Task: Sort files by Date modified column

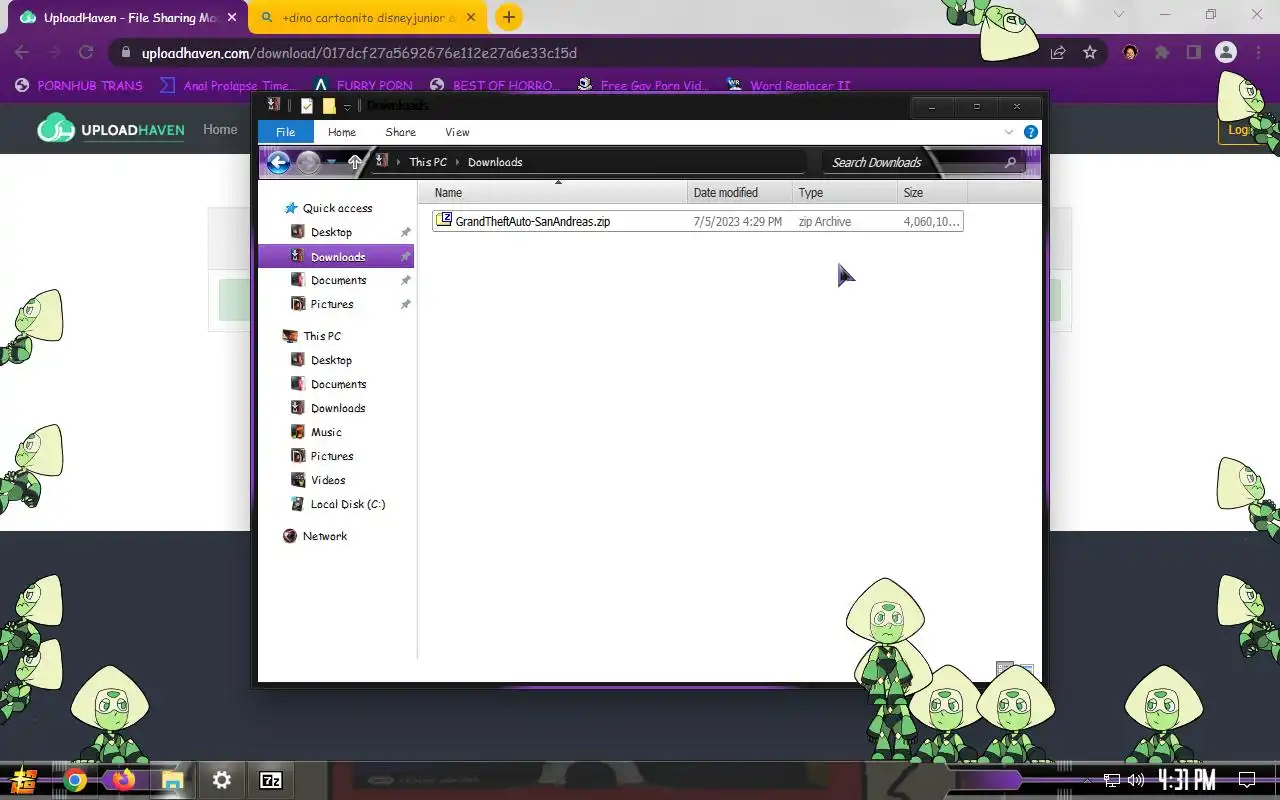Action: [740, 192]
